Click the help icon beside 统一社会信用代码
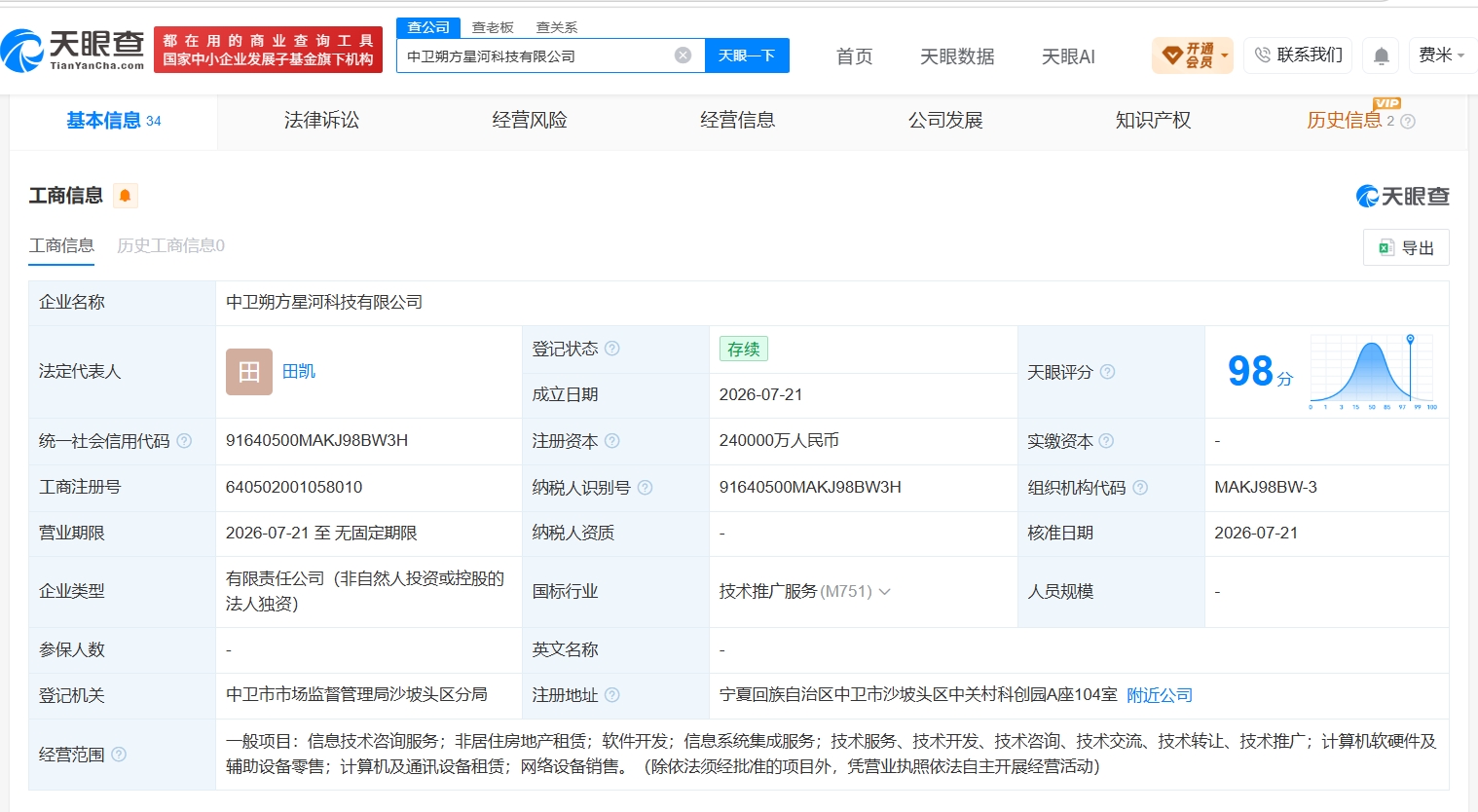 (184, 441)
